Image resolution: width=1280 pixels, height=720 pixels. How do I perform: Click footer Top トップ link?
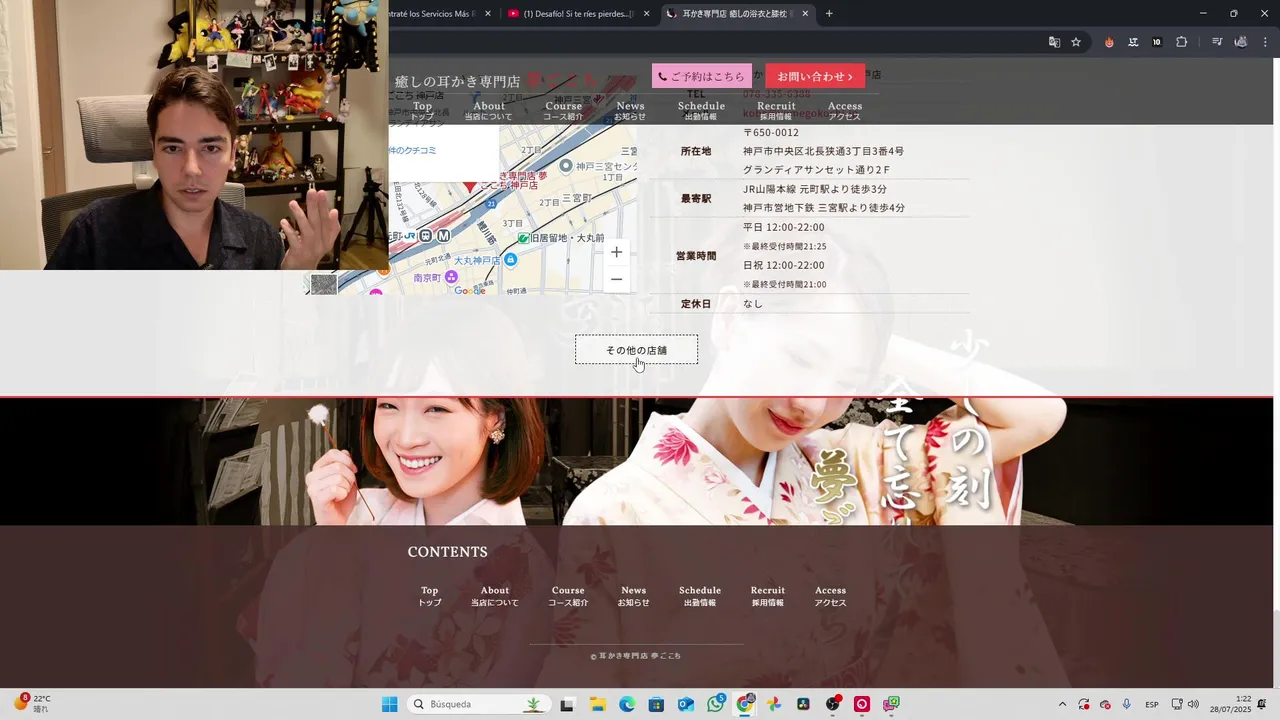tap(429, 596)
